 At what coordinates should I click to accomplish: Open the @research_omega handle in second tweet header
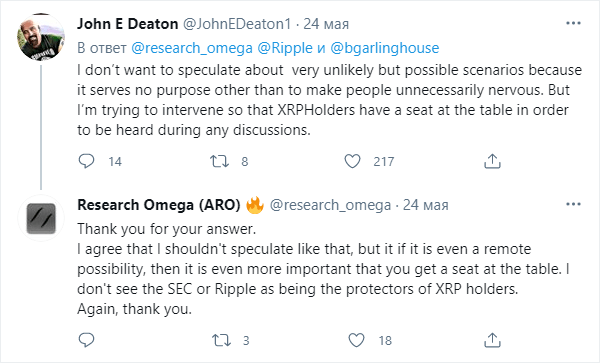click(x=330, y=205)
